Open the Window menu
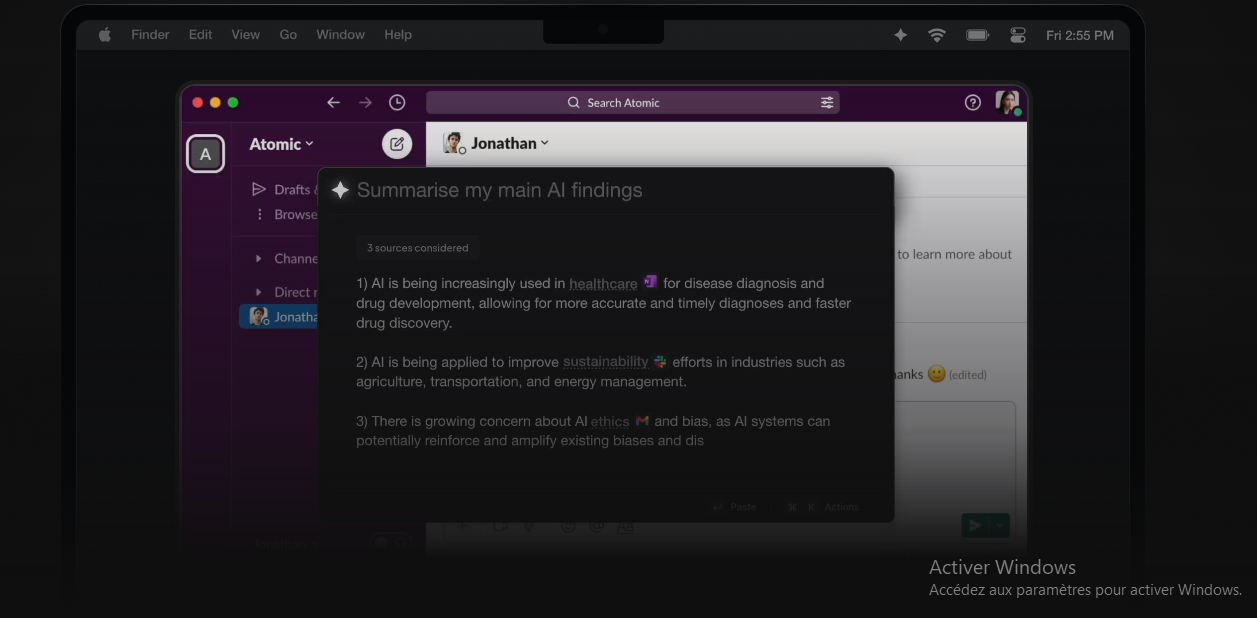 click(340, 35)
